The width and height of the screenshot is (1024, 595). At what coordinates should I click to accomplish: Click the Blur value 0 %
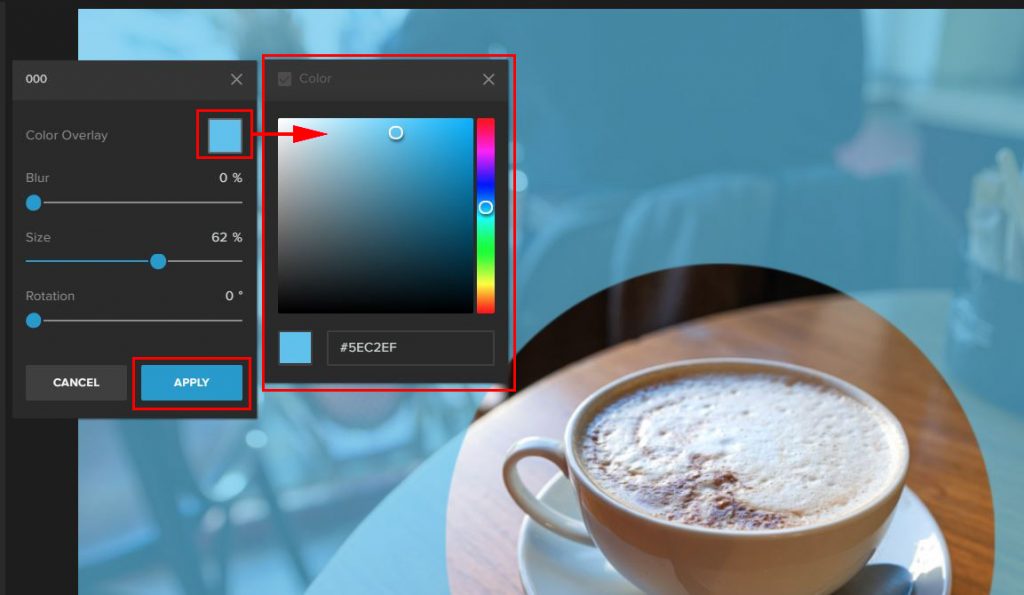point(231,178)
